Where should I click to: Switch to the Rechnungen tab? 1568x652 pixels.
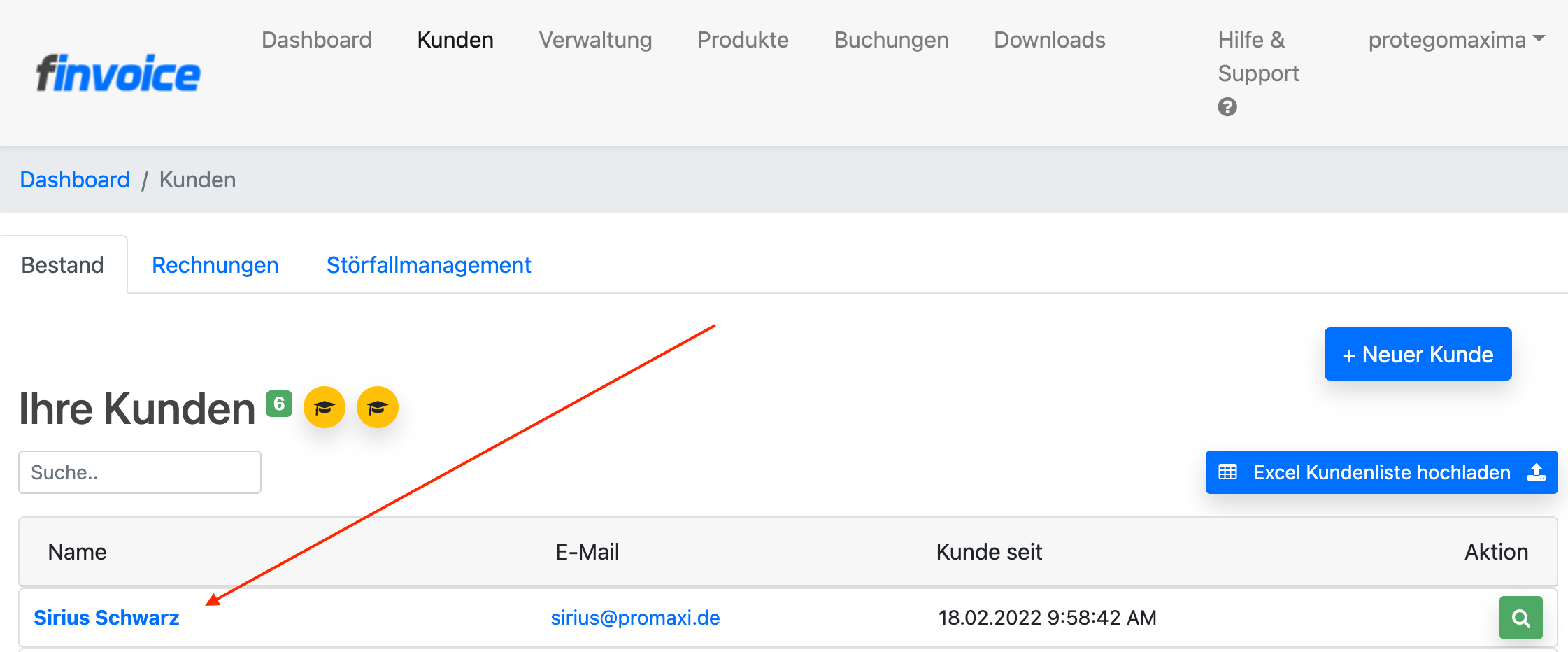click(215, 264)
